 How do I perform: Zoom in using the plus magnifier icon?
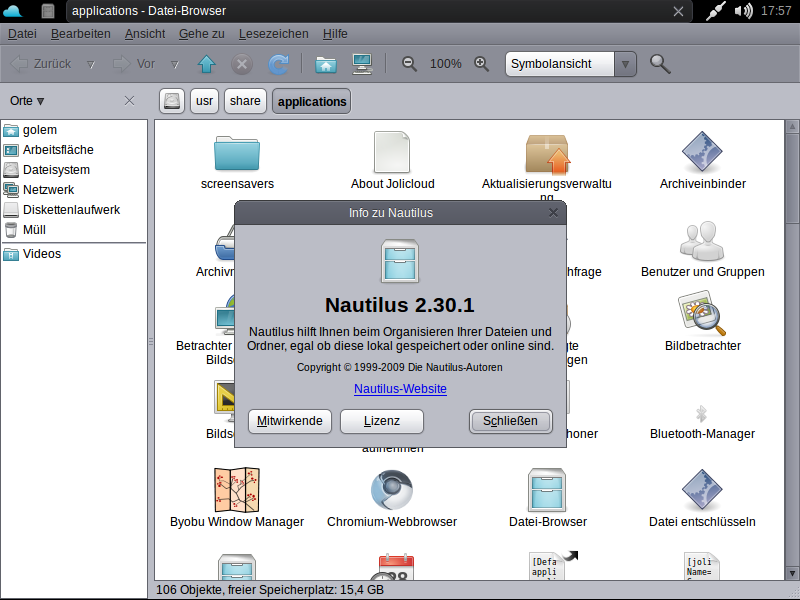481,63
